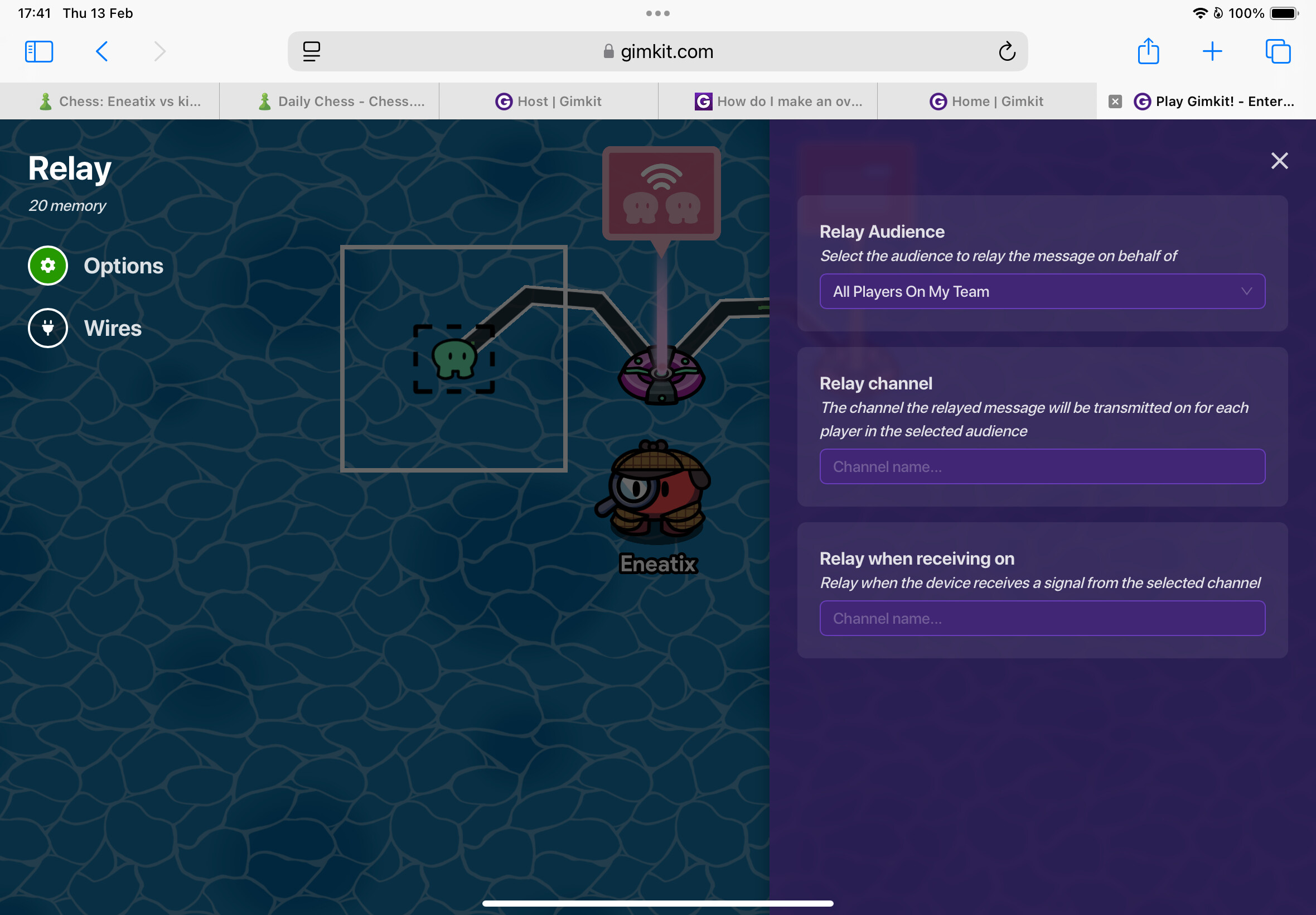
Task: Click the Relay device signal icon
Action: 661,193
